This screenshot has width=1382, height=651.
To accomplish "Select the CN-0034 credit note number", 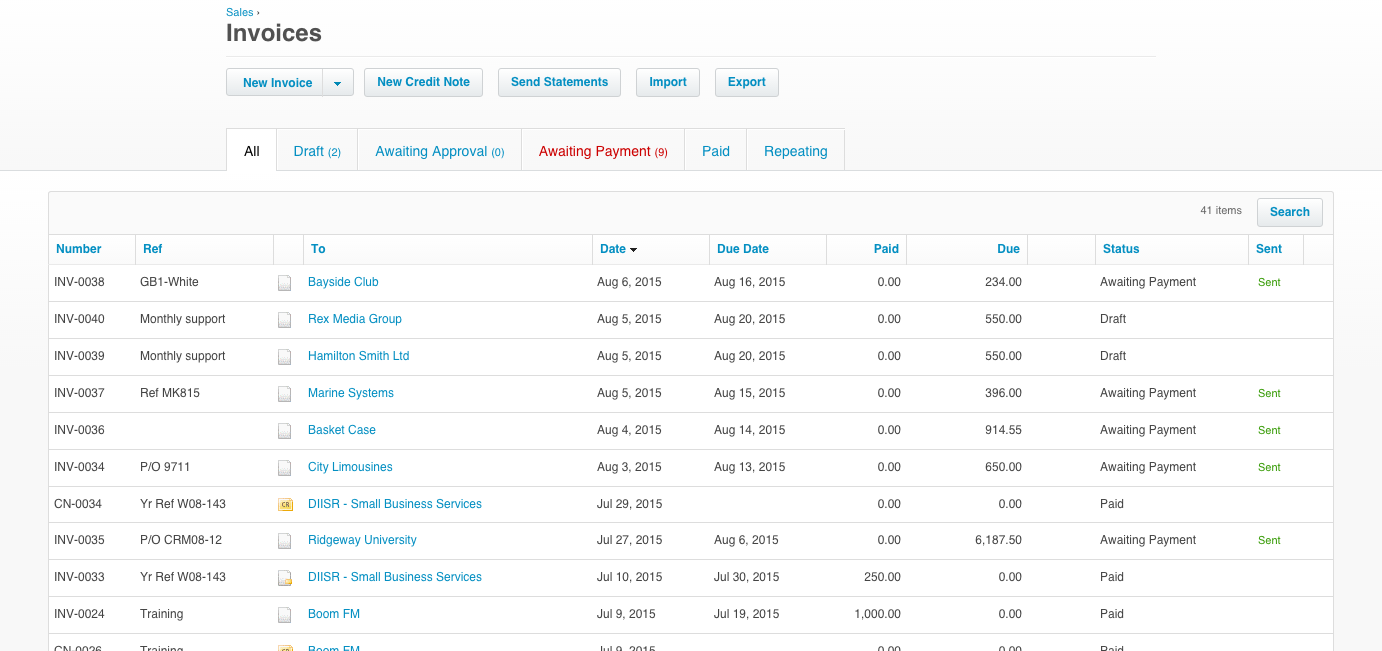I will pyautogui.click(x=78, y=504).
